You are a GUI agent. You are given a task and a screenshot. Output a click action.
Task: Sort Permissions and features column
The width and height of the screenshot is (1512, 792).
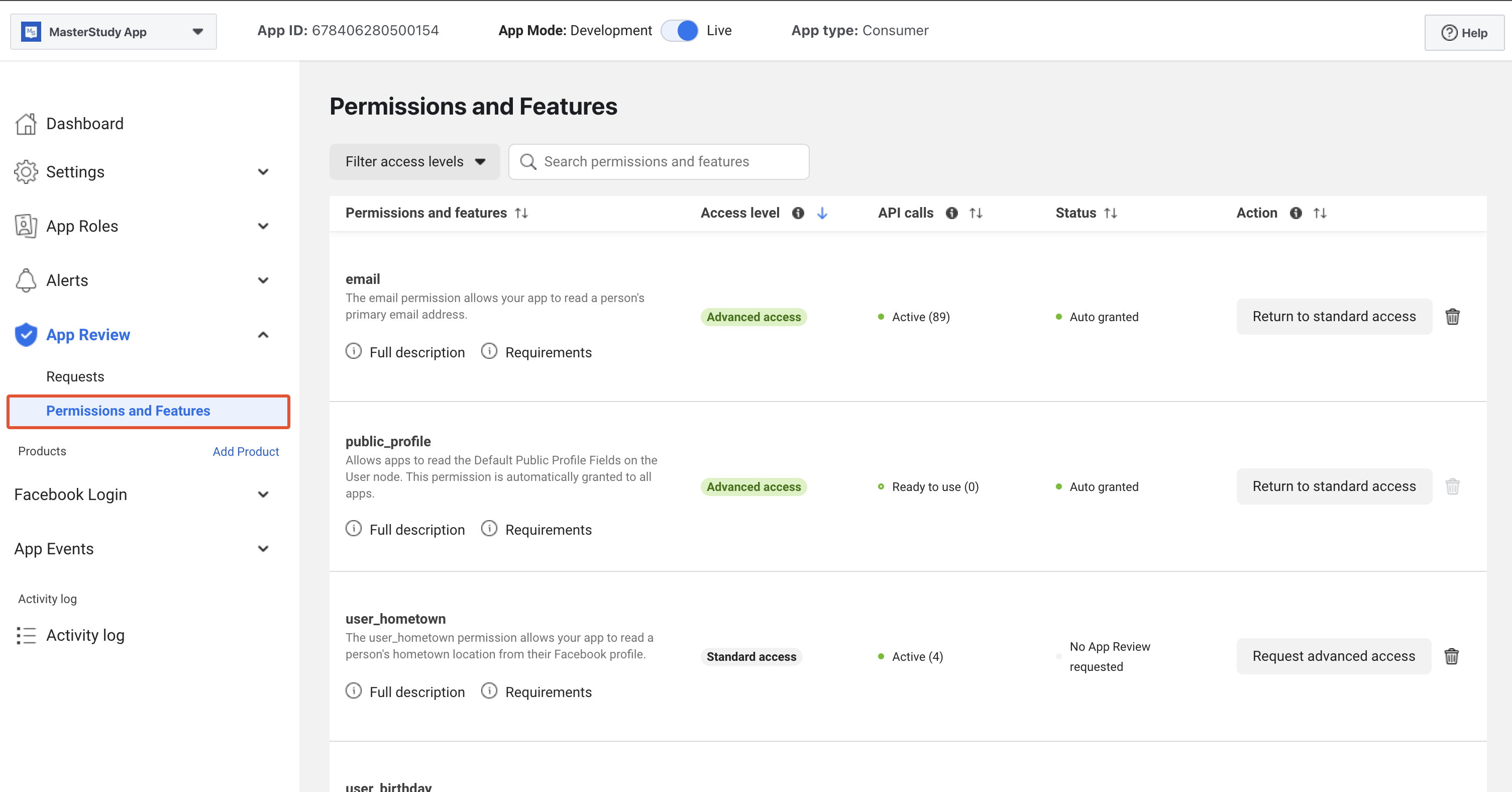point(521,213)
